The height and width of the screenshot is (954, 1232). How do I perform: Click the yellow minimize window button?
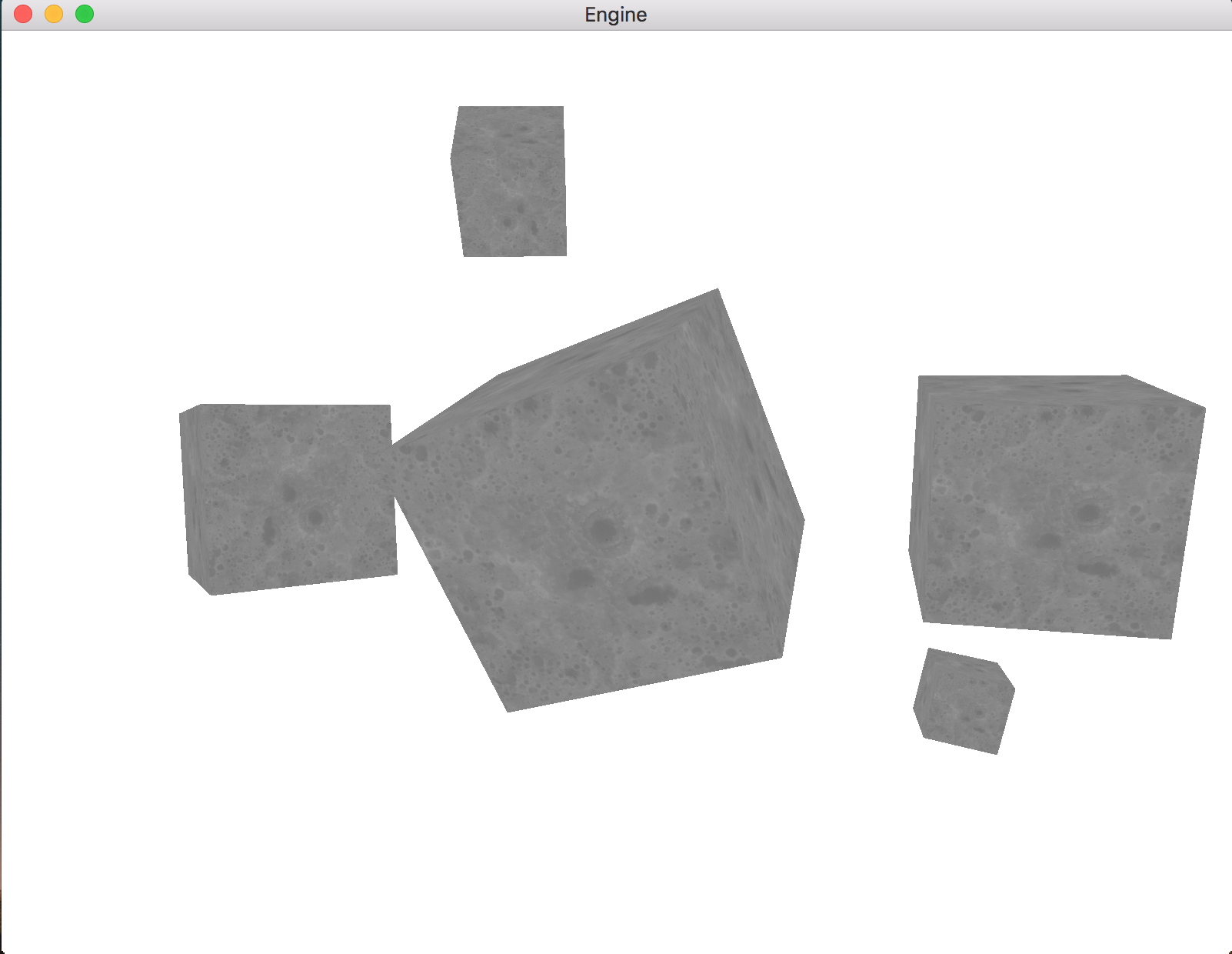tap(52, 14)
